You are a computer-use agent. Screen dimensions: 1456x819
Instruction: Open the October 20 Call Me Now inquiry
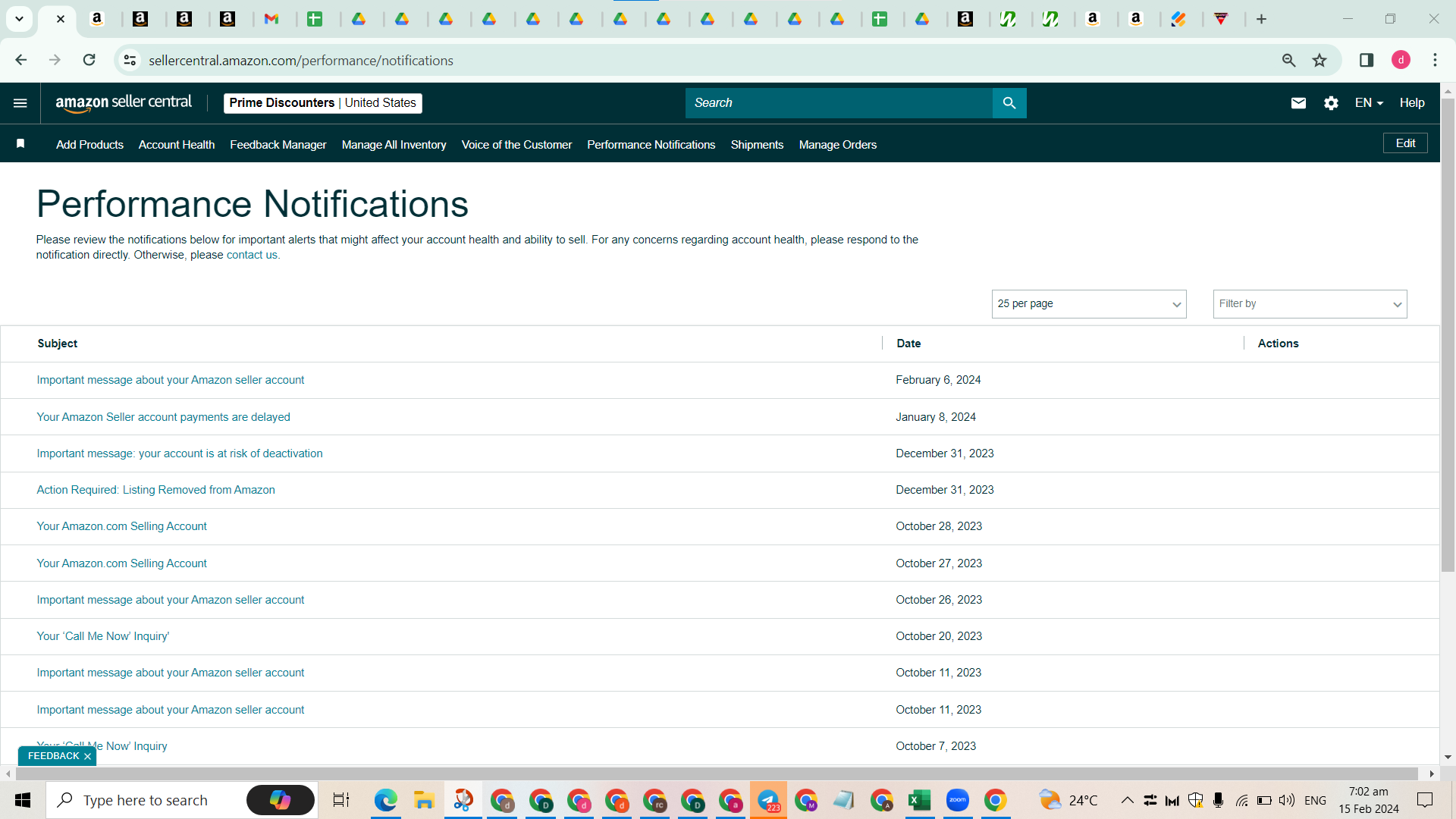(103, 636)
